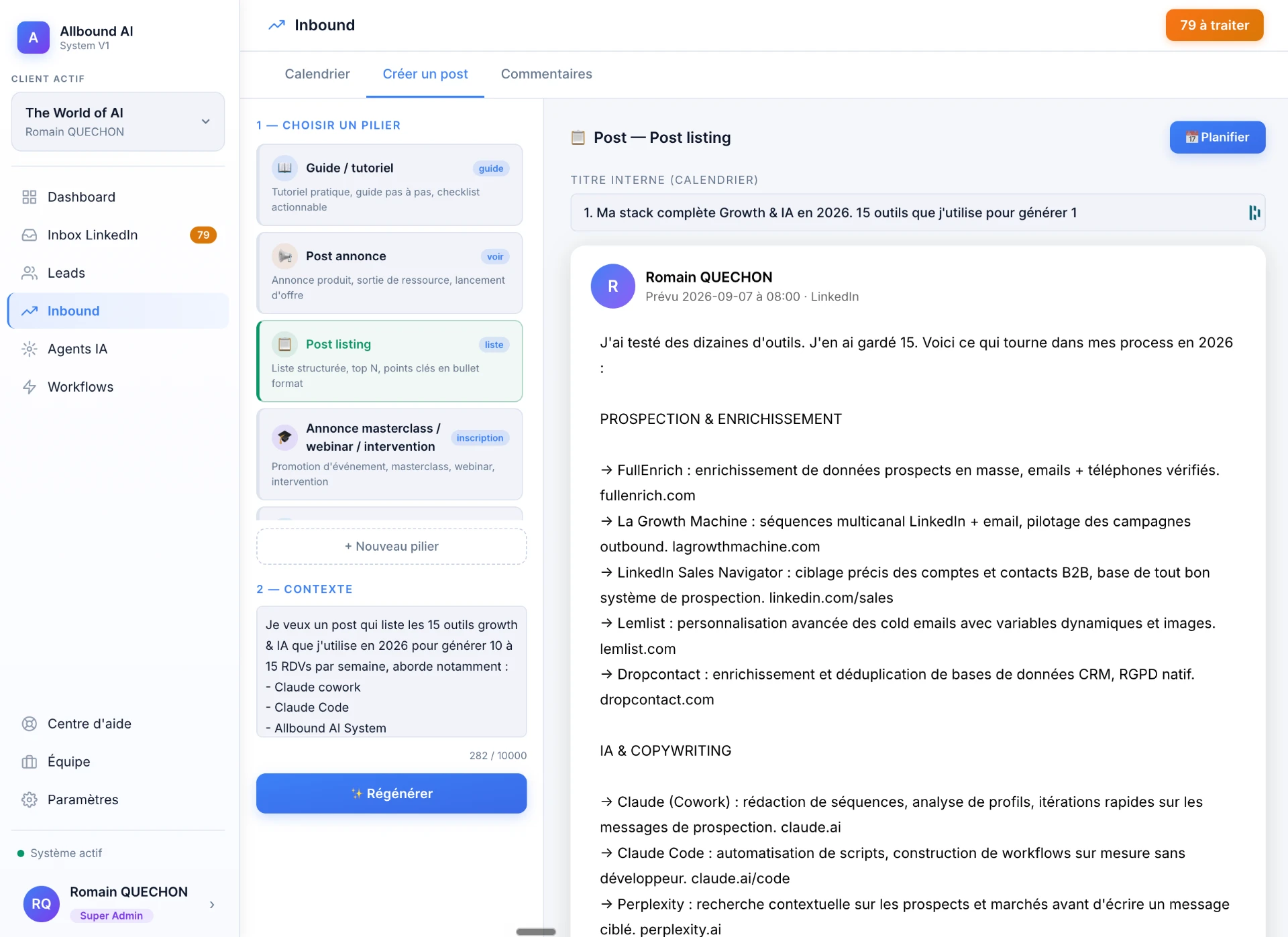
Task: Click the horizontal scrollbar handle at bottom
Action: point(536,932)
